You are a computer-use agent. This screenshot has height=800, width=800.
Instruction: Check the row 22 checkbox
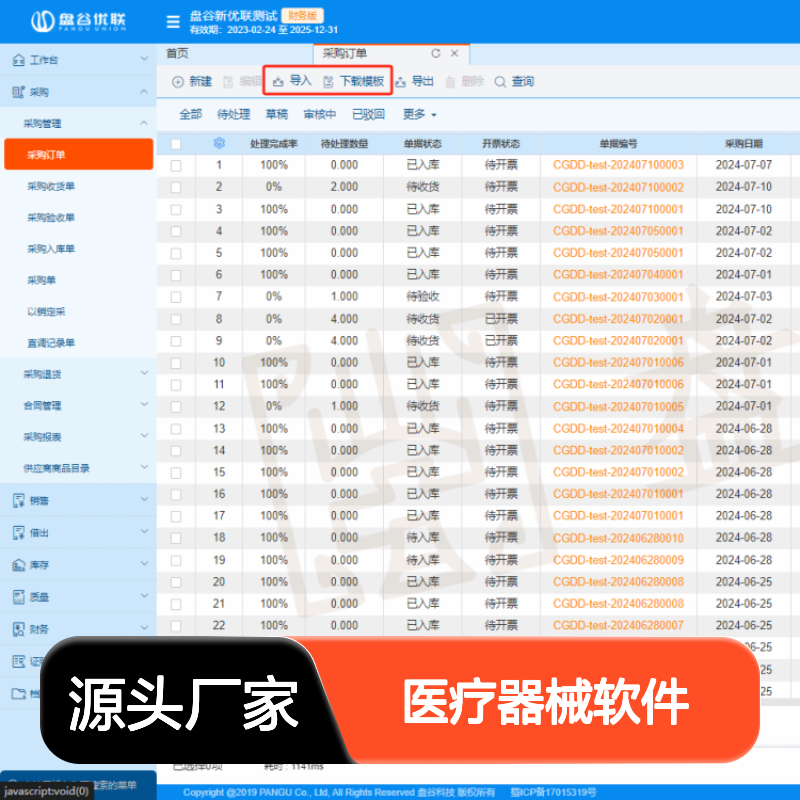click(x=176, y=626)
